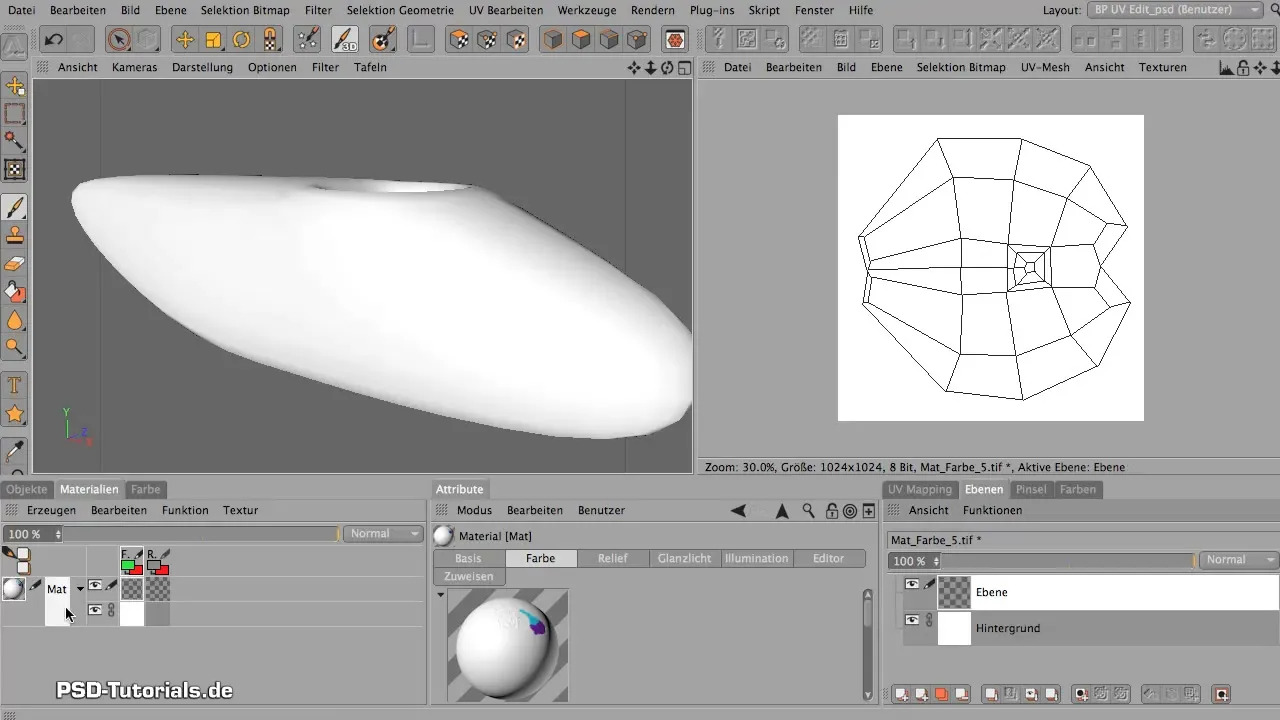The height and width of the screenshot is (720, 1280).
Task: Click the up arrow in Attribute manager
Action: pos(782,511)
